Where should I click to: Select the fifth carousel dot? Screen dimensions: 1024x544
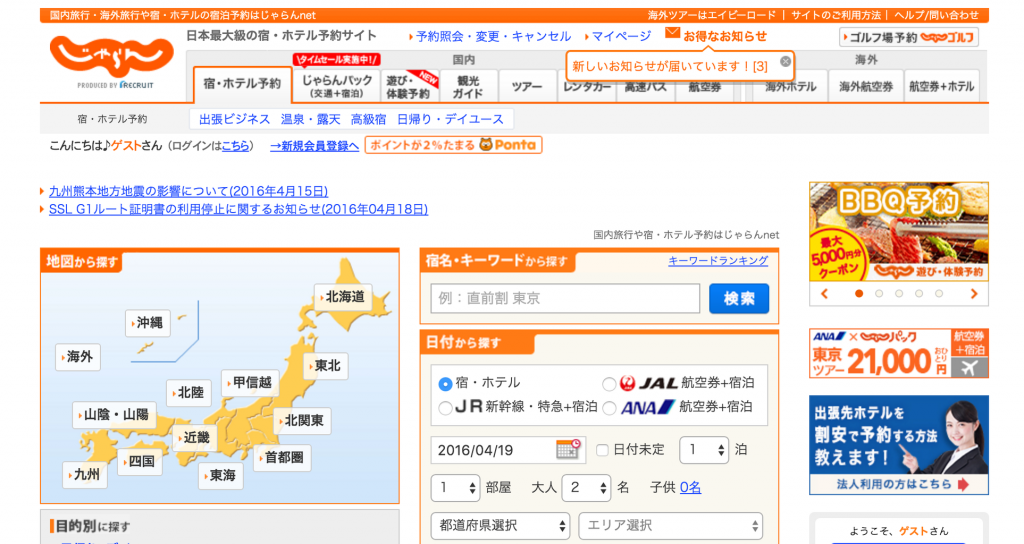pos(938,294)
